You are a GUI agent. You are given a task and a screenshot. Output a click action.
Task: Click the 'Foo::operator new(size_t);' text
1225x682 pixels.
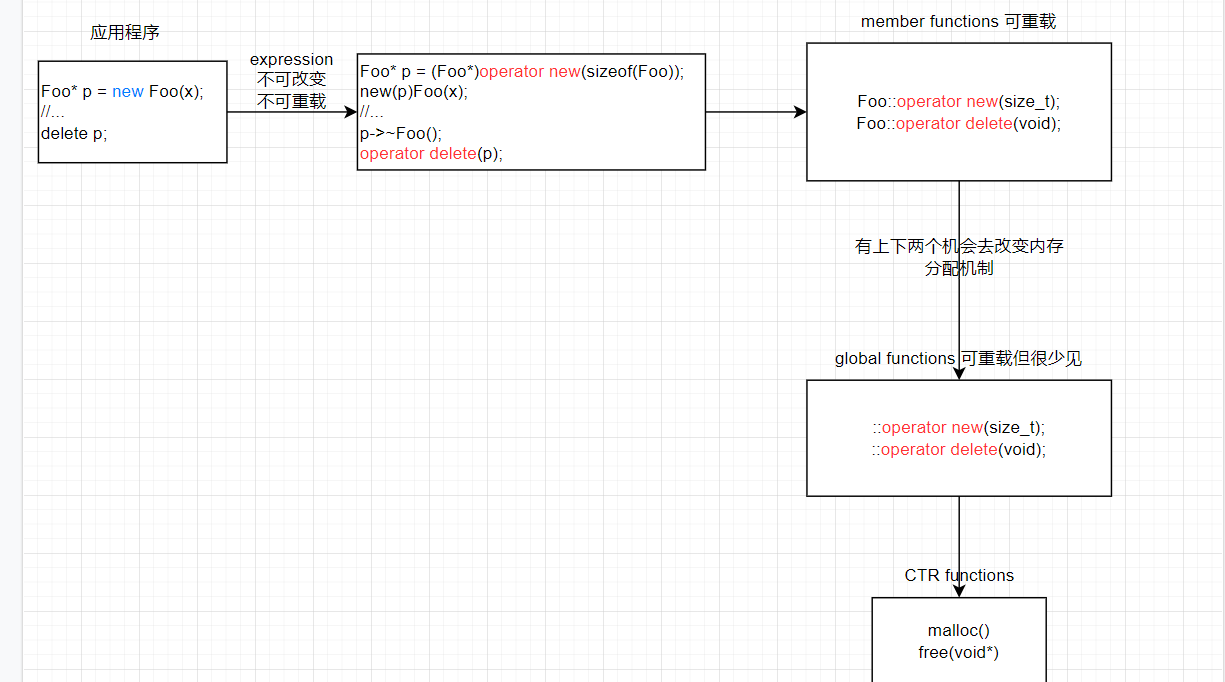[x=958, y=101]
